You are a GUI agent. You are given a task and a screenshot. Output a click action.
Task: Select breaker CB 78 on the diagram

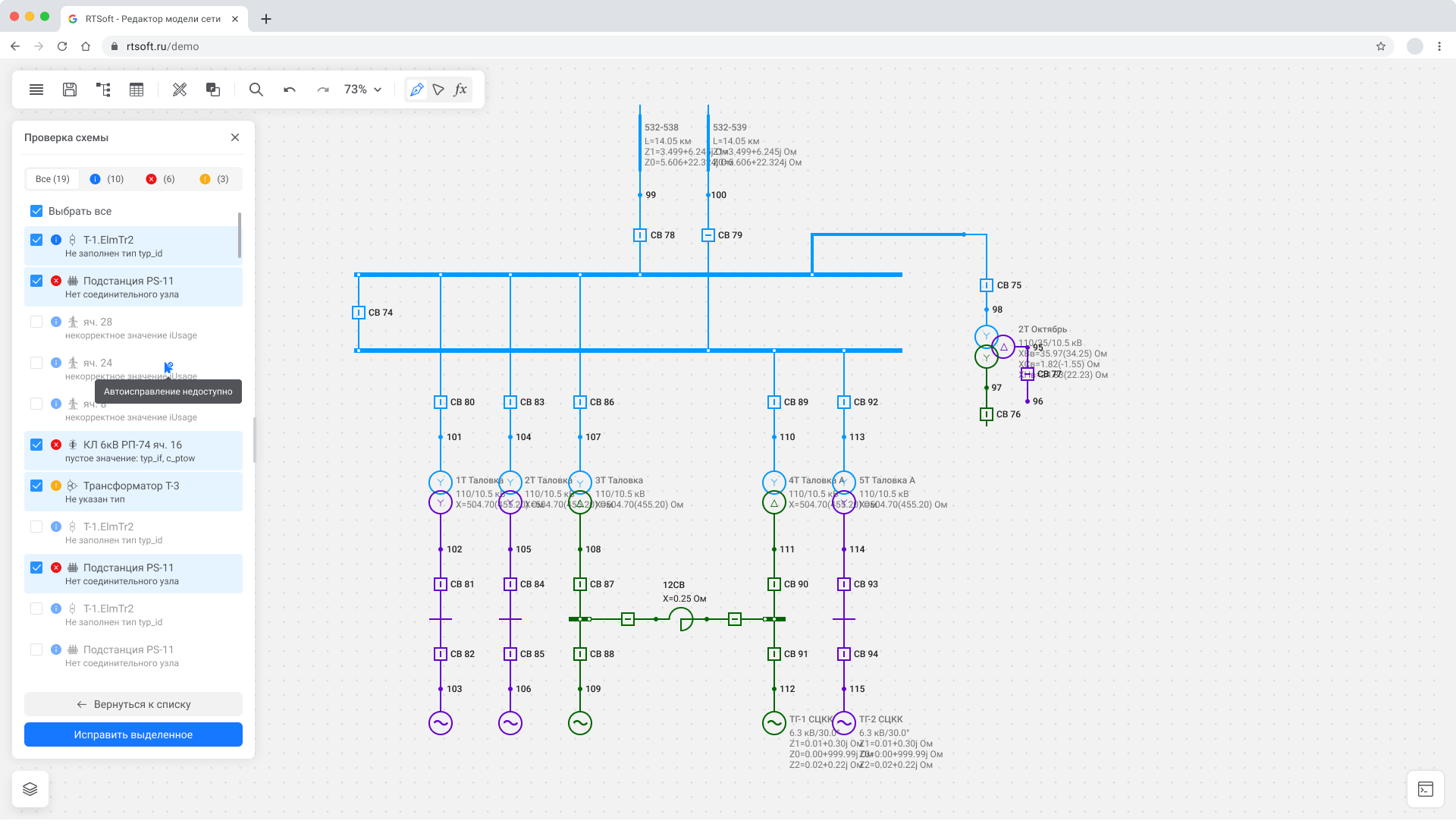tap(640, 235)
